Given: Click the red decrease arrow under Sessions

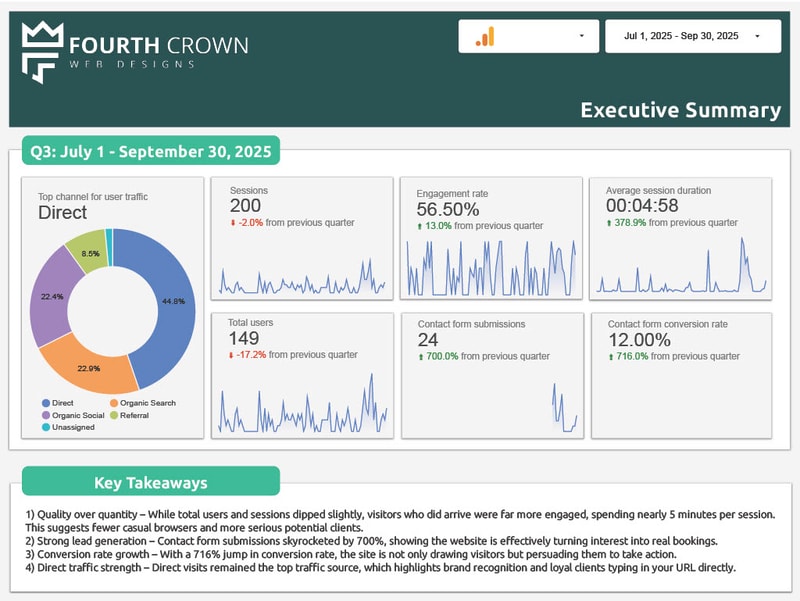Looking at the screenshot, I should coord(233,222).
